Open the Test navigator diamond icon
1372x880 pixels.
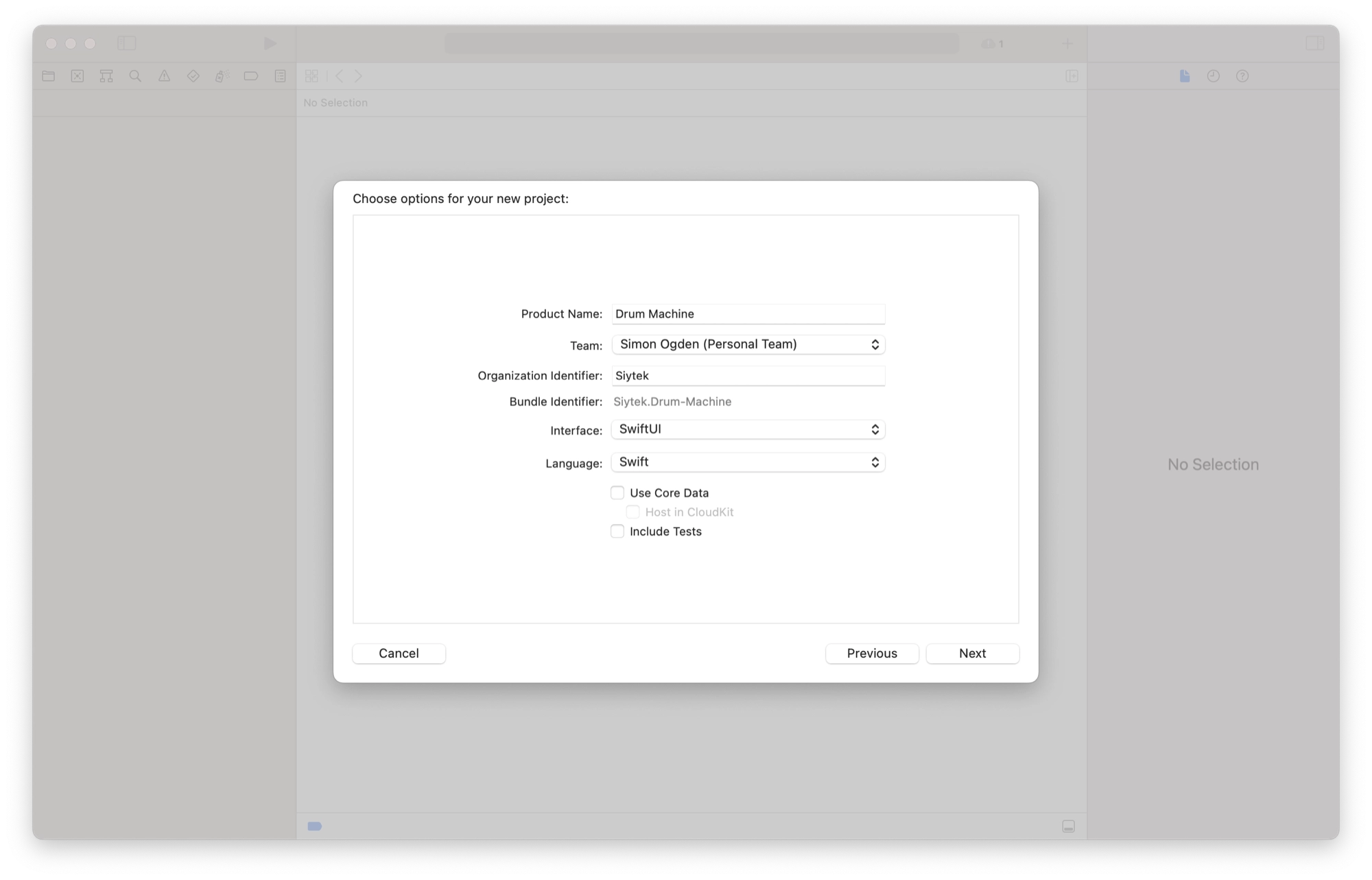pyautogui.click(x=193, y=76)
